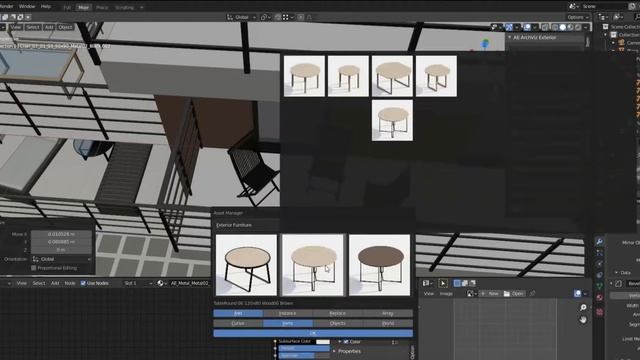Viewport: 640px width, 360px height.
Task: Enable Proportional Editing checkbox in operator panel
Action: click(33, 268)
